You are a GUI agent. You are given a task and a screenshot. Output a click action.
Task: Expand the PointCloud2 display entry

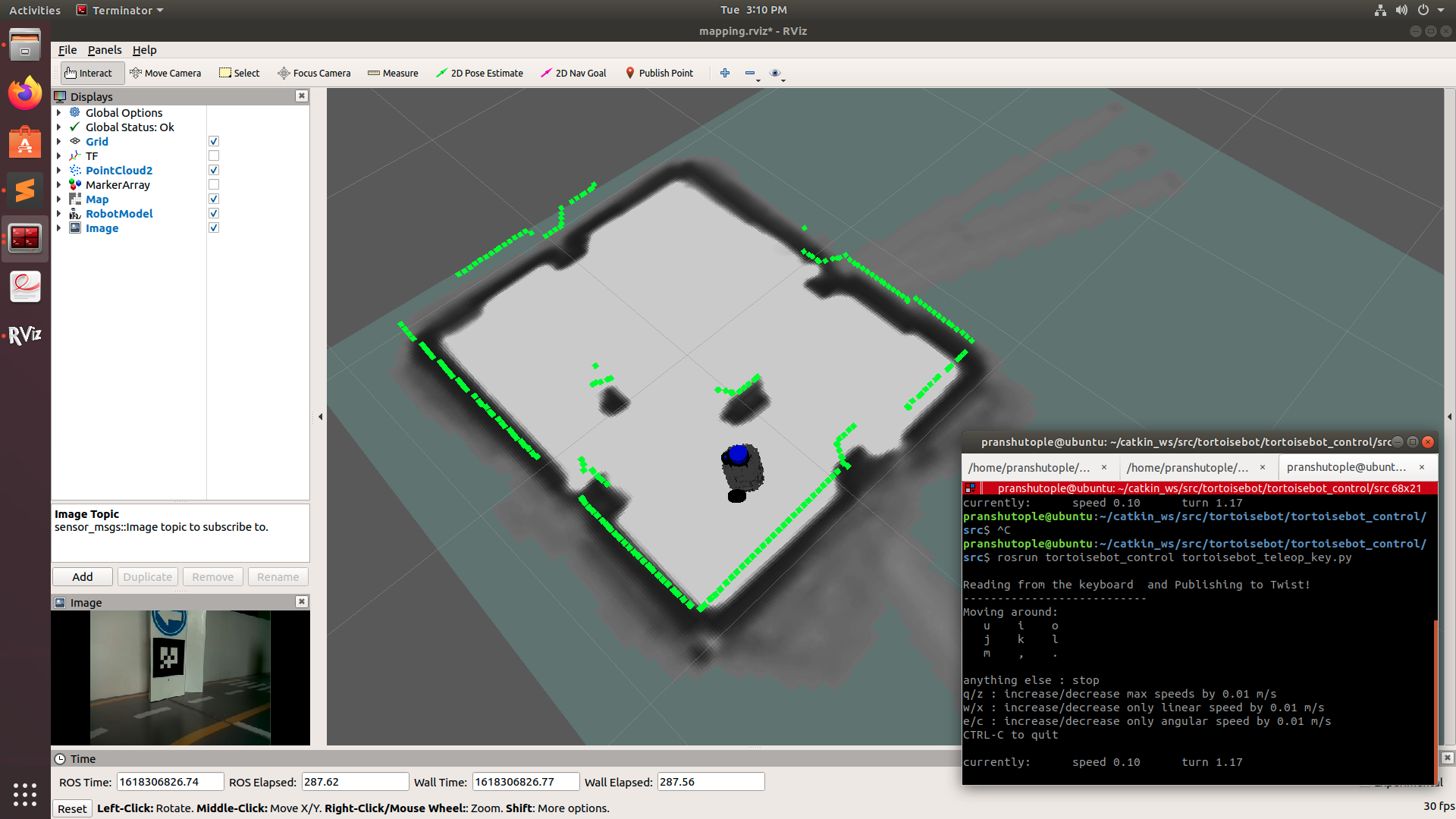59,171
